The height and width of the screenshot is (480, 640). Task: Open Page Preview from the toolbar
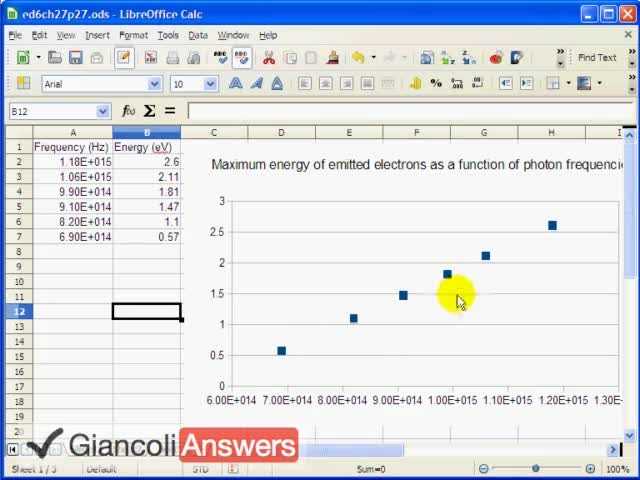pyautogui.click(x=193, y=58)
